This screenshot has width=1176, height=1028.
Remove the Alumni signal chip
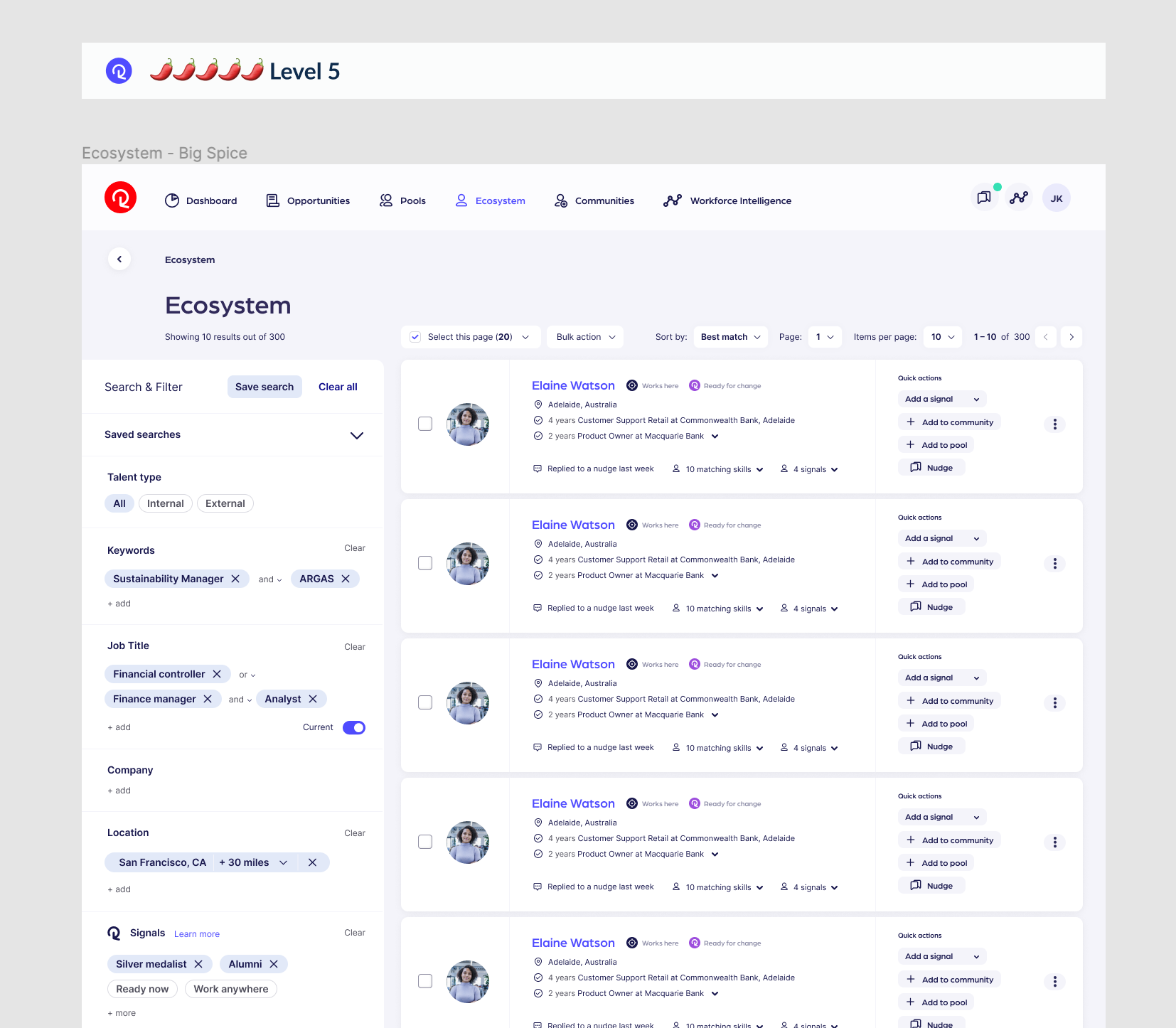(x=274, y=964)
